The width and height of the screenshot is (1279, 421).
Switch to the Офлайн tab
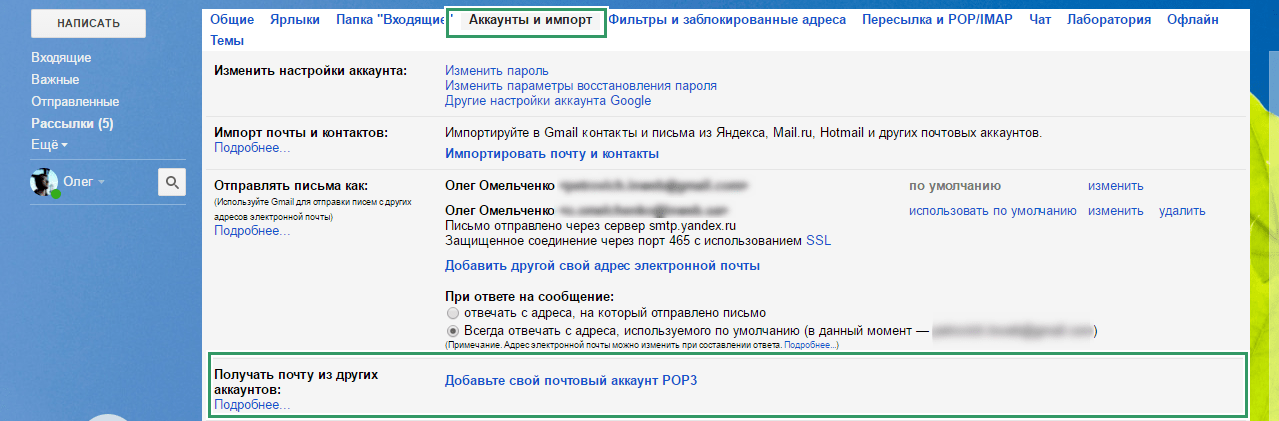[x=1192, y=19]
